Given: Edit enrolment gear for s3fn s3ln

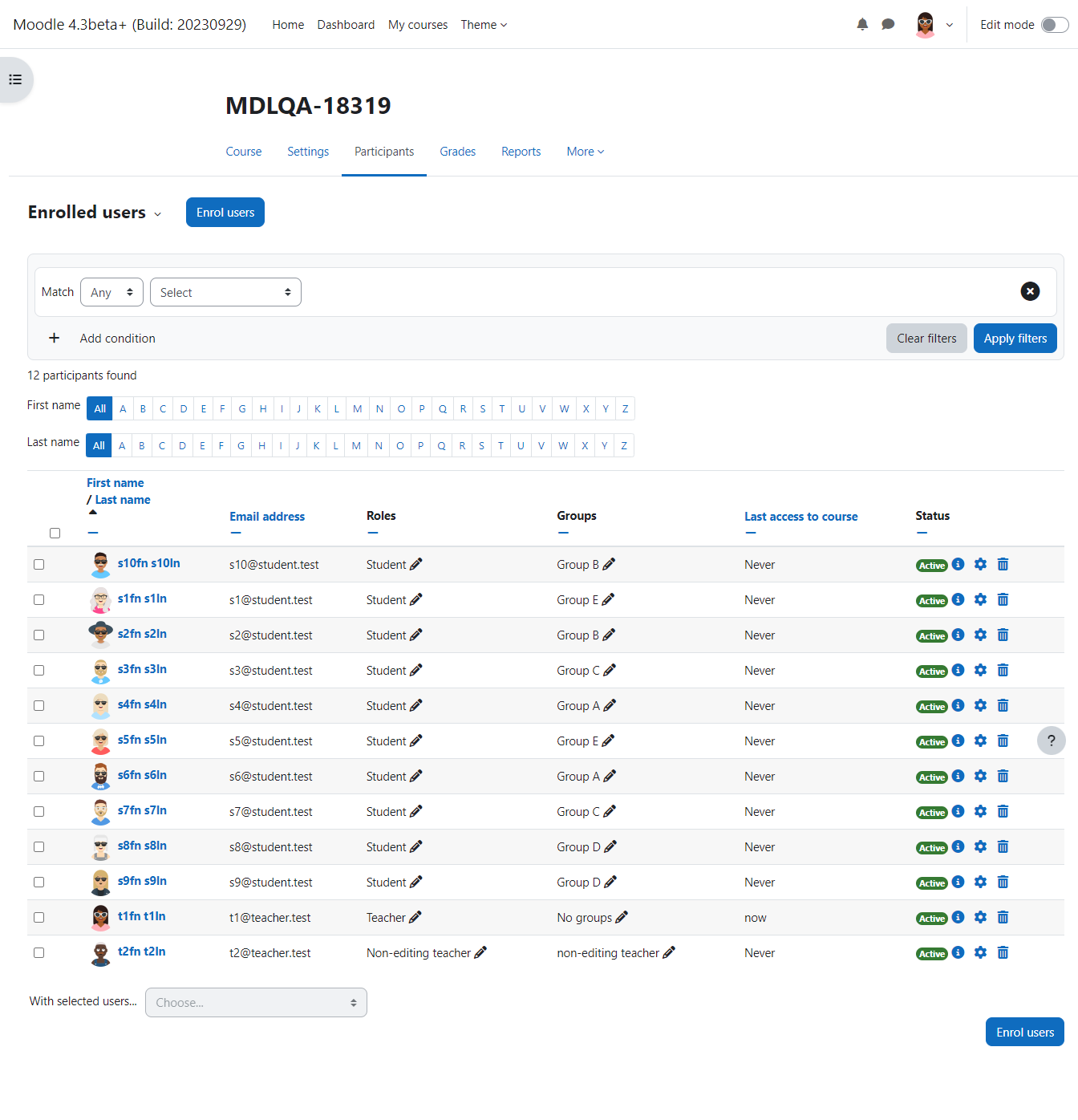Looking at the screenshot, I should pyautogui.click(x=980, y=670).
